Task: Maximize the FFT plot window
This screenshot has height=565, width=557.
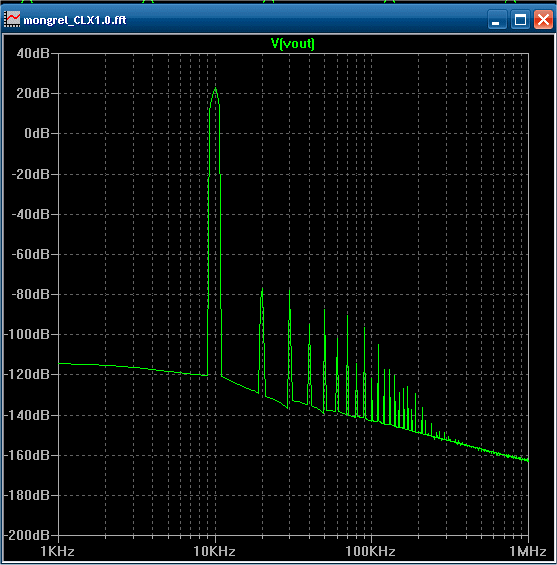Action: 520,19
